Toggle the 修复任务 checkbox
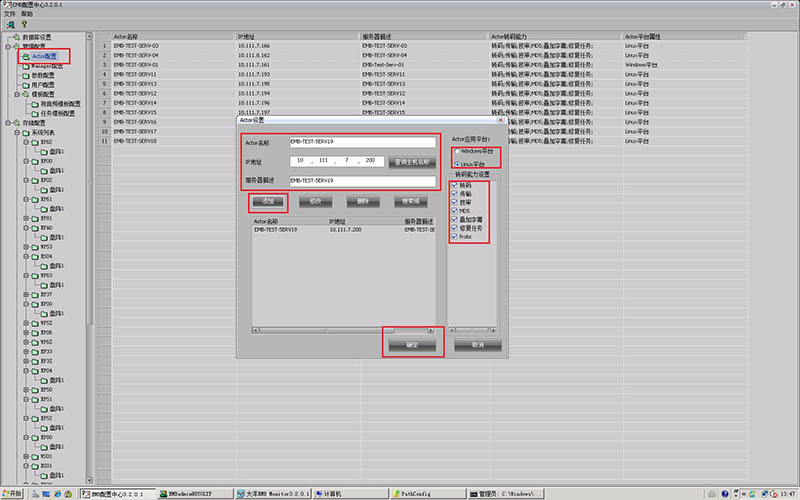 pos(454,228)
